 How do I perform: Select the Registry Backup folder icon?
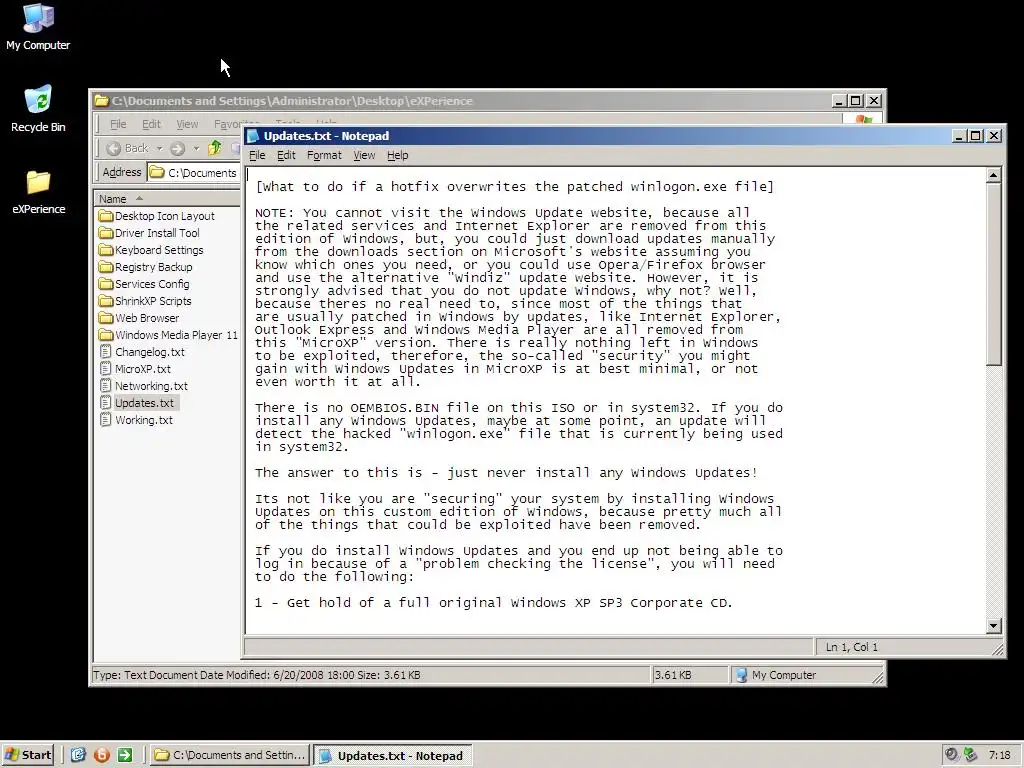coord(106,266)
